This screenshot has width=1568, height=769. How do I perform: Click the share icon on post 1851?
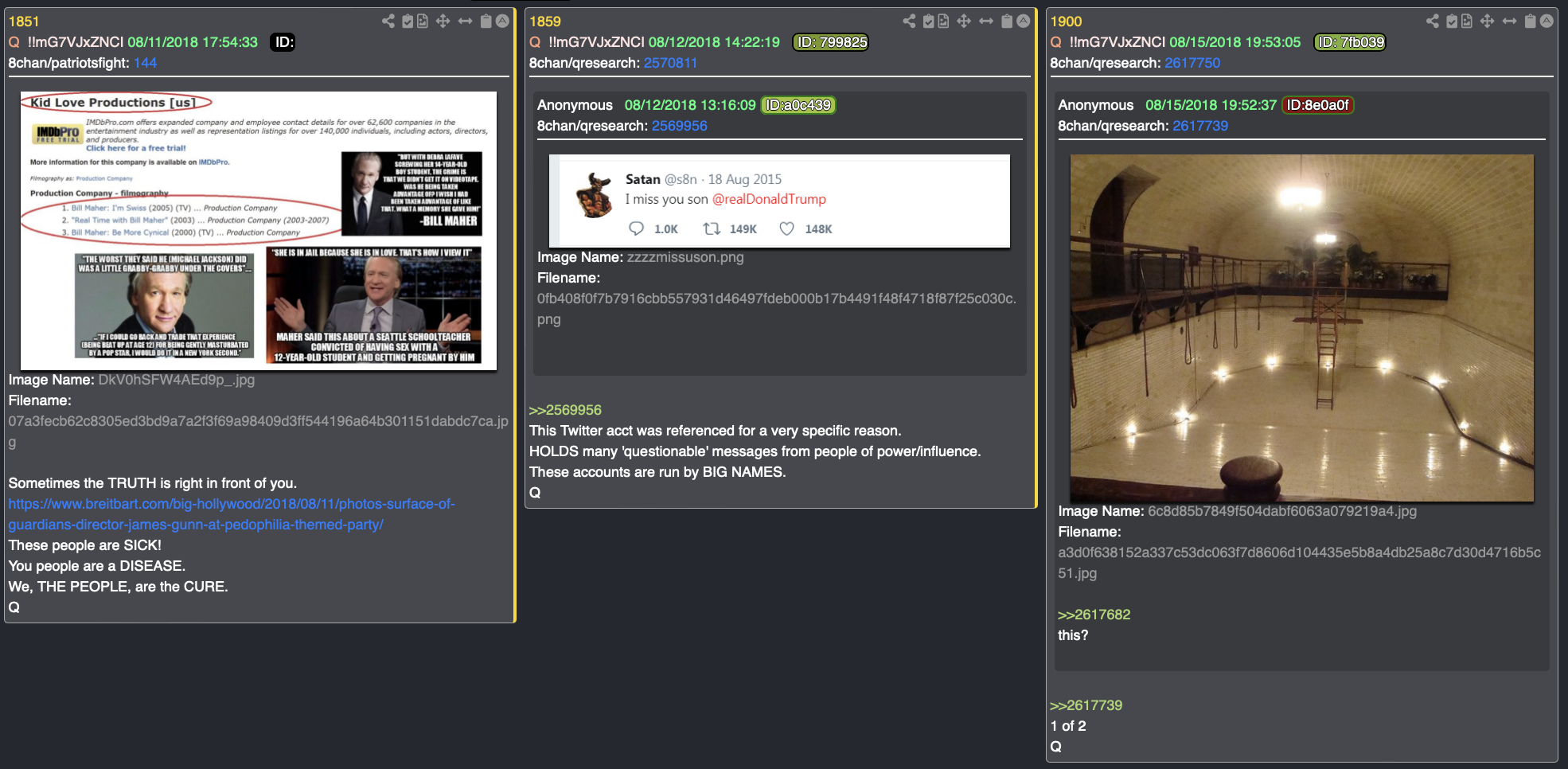click(x=388, y=21)
